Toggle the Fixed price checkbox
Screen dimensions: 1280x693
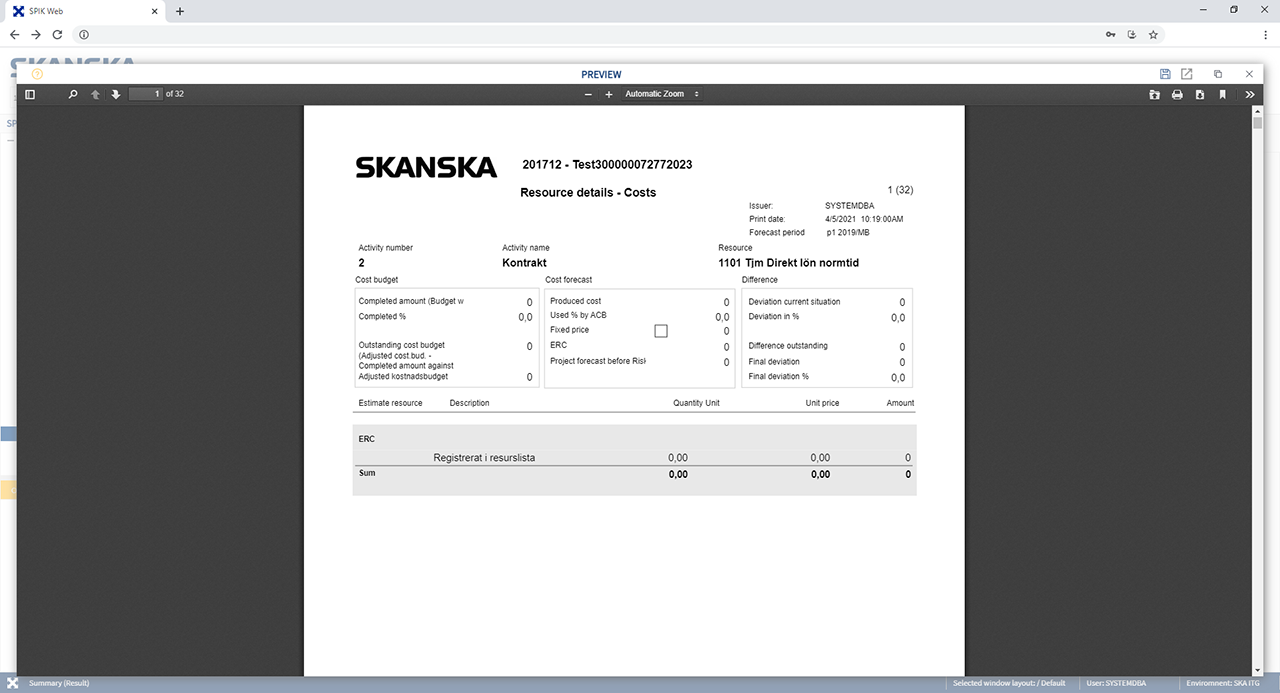[660, 331]
